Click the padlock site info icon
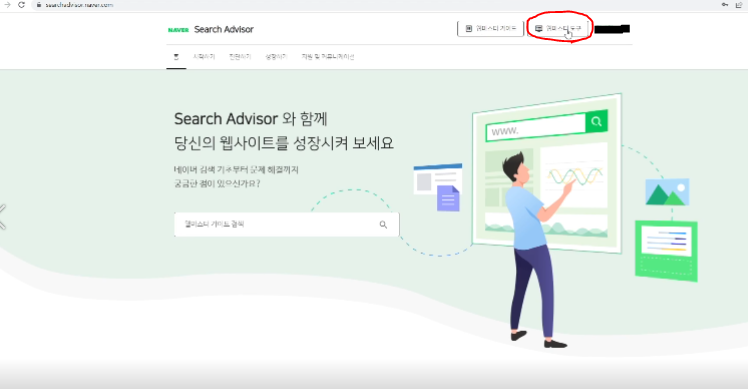 click(x=39, y=5)
